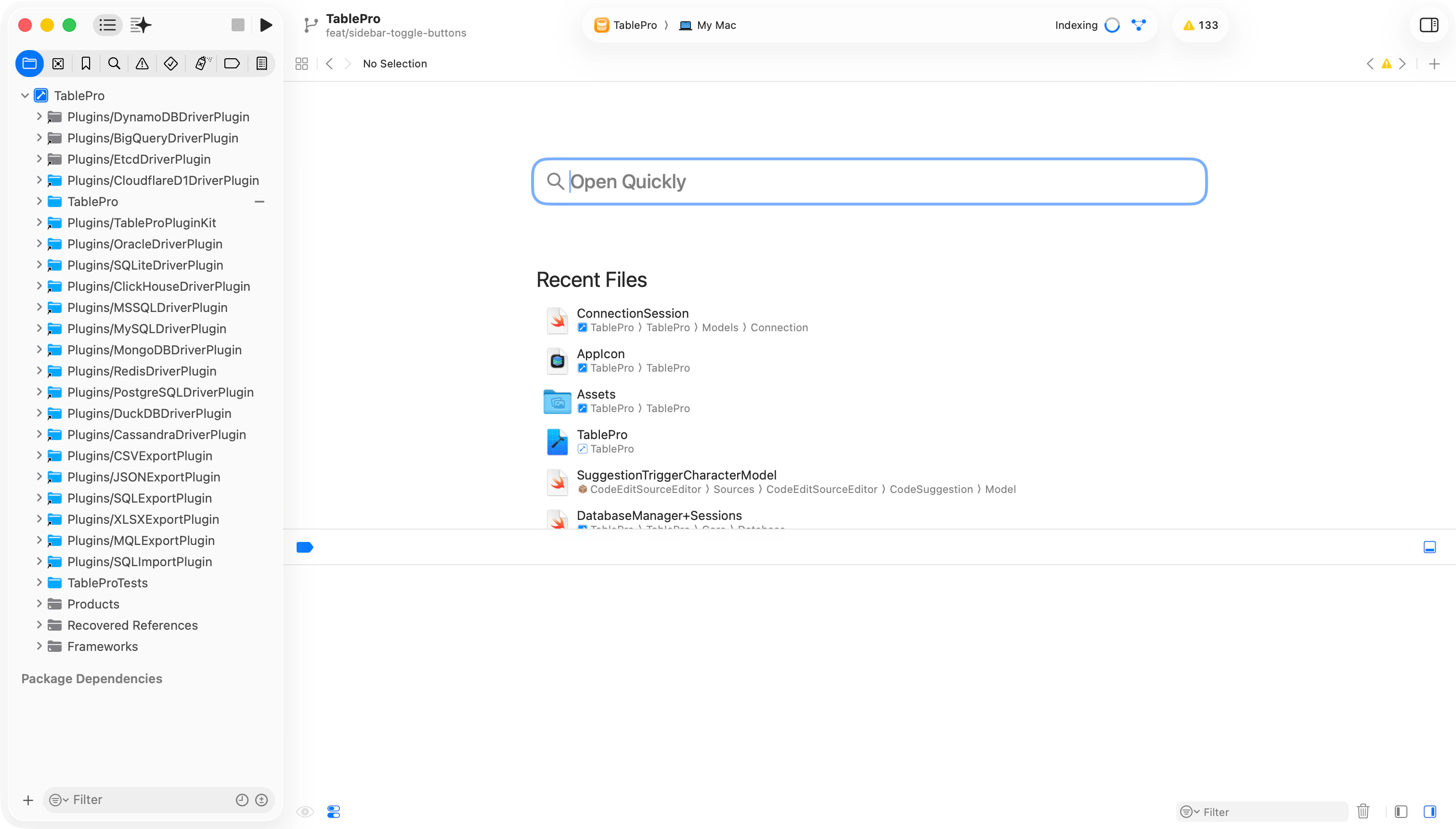Screen dimensions: 1456x829
Task: Select the TablePro scheme in toolbar
Action: pyautogui.click(x=625, y=25)
